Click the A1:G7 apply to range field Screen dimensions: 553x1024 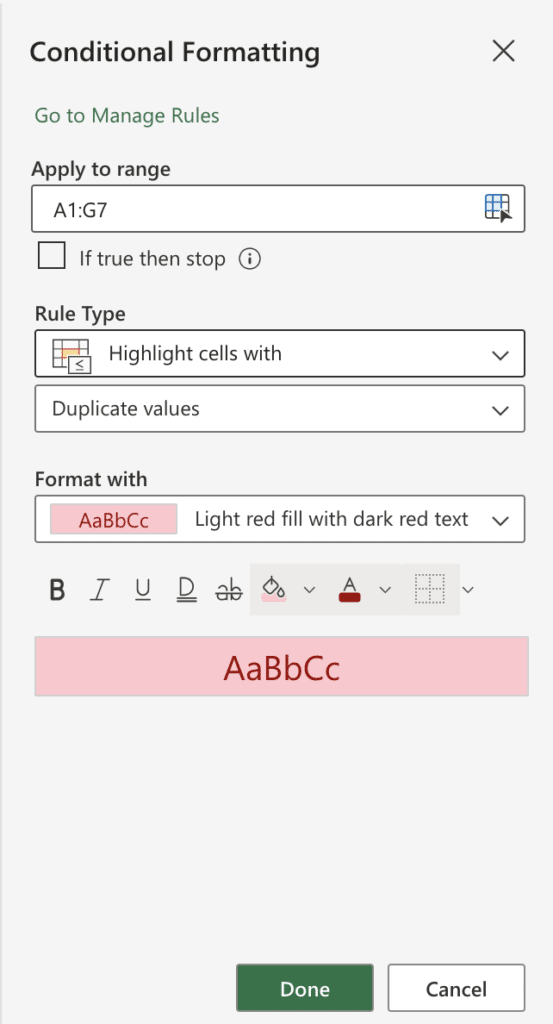click(x=278, y=208)
